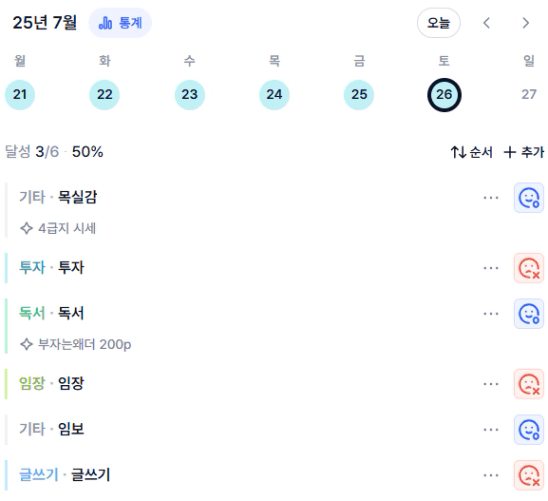This screenshot has height=501, width=548.
Task: Jump to today with 오늘 button
Action: 438,23
